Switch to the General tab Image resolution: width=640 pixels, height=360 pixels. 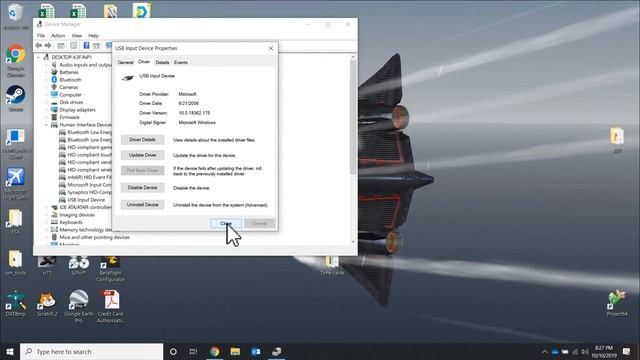pos(125,62)
